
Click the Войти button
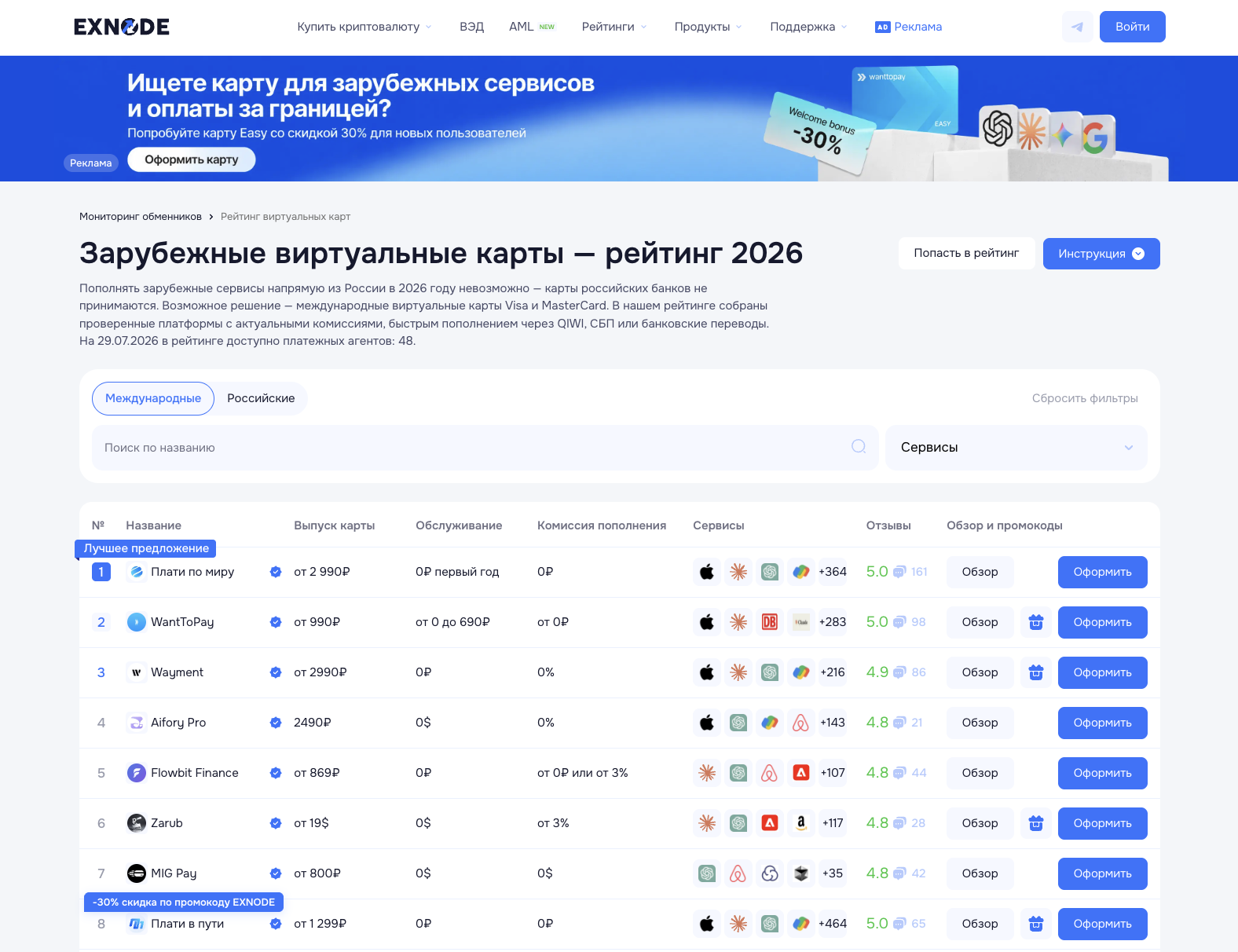pos(1132,27)
